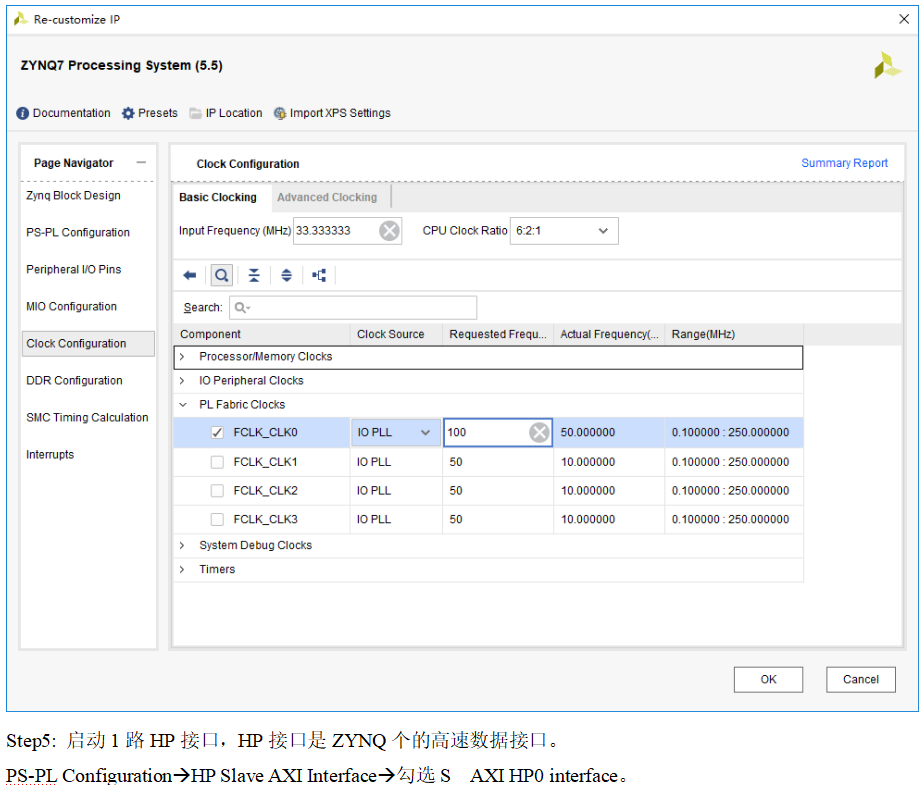This screenshot has height=785, width=923.
Task: Collapse the Page Navigator panel
Action: point(141,162)
